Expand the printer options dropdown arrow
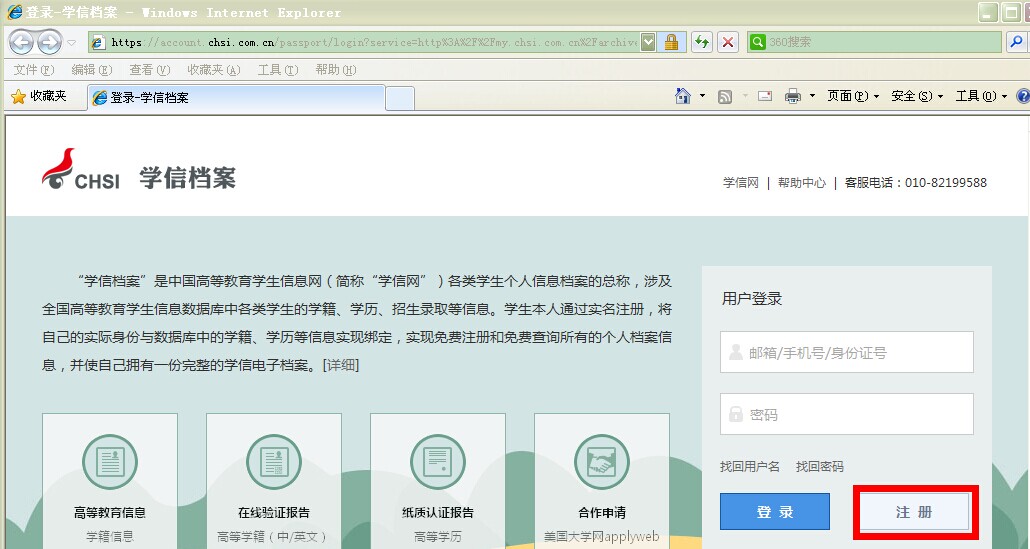This screenshot has height=549, width=1030. [812, 97]
